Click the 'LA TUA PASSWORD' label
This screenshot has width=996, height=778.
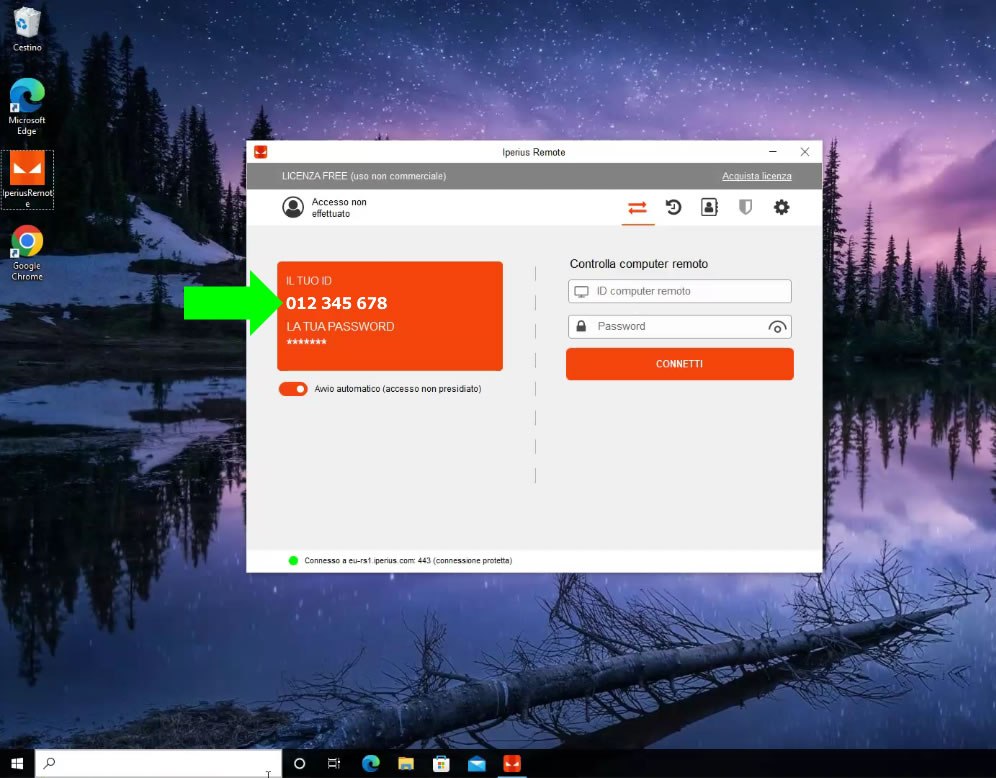click(x=340, y=326)
